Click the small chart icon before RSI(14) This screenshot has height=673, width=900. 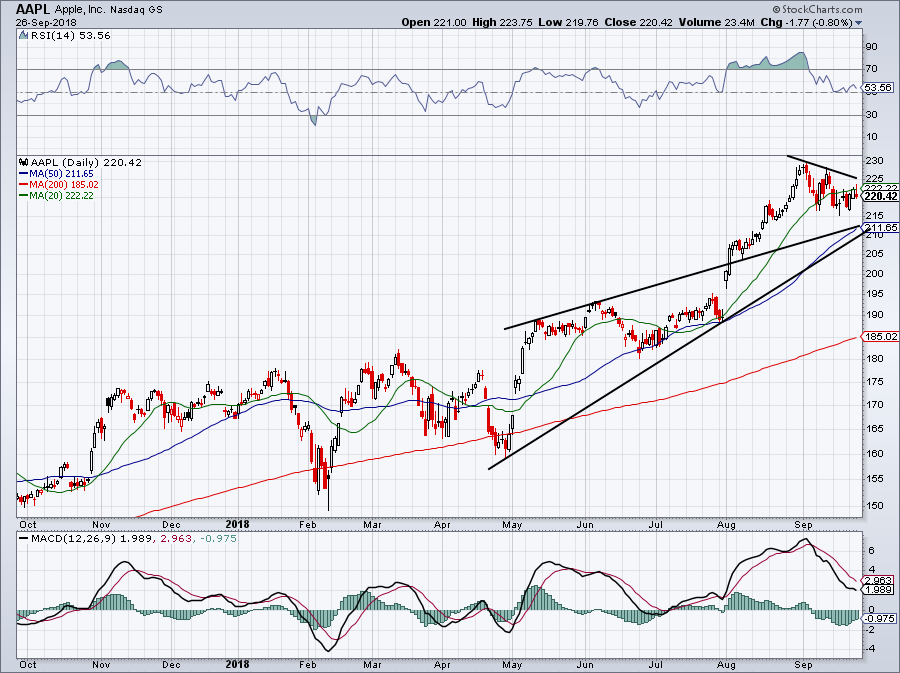[x=23, y=36]
